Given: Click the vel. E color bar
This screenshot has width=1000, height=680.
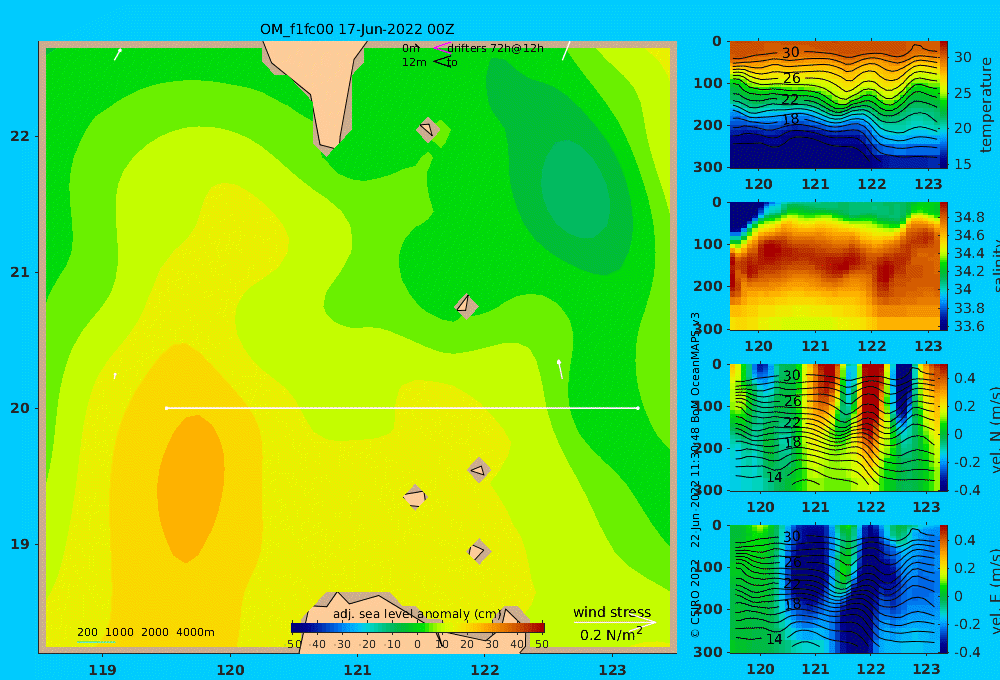Looking at the screenshot, I should (x=943, y=589).
